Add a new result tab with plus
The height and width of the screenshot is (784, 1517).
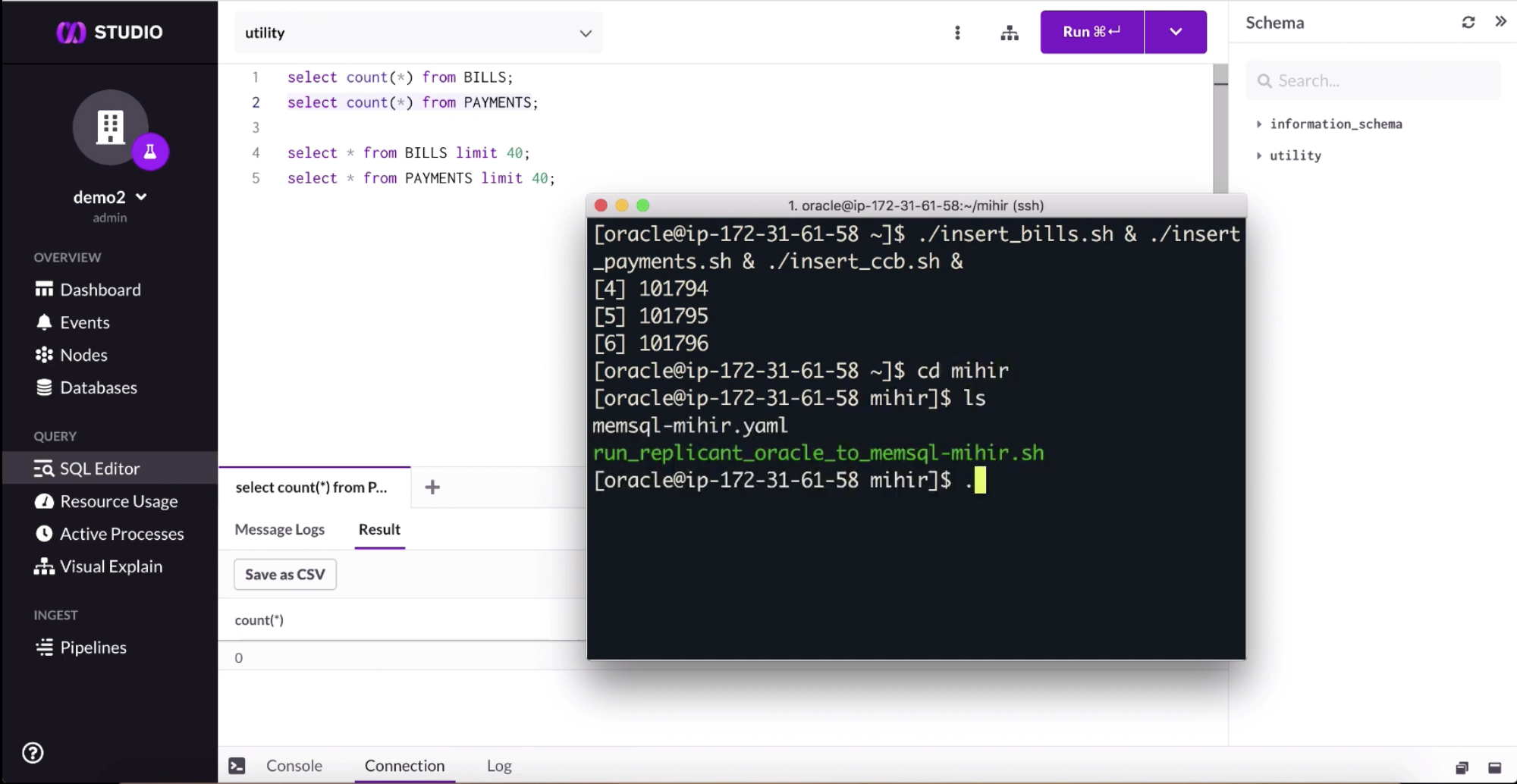pos(432,488)
